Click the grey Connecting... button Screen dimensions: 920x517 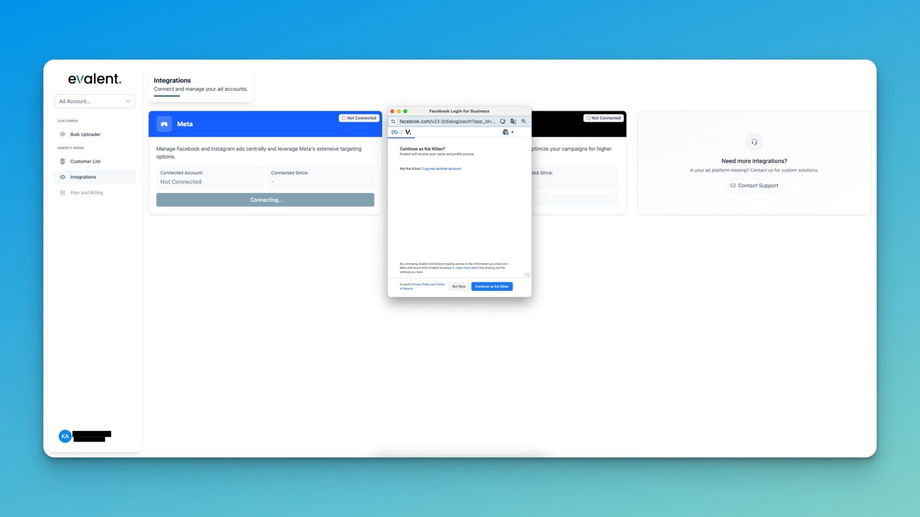pos(265,200)
